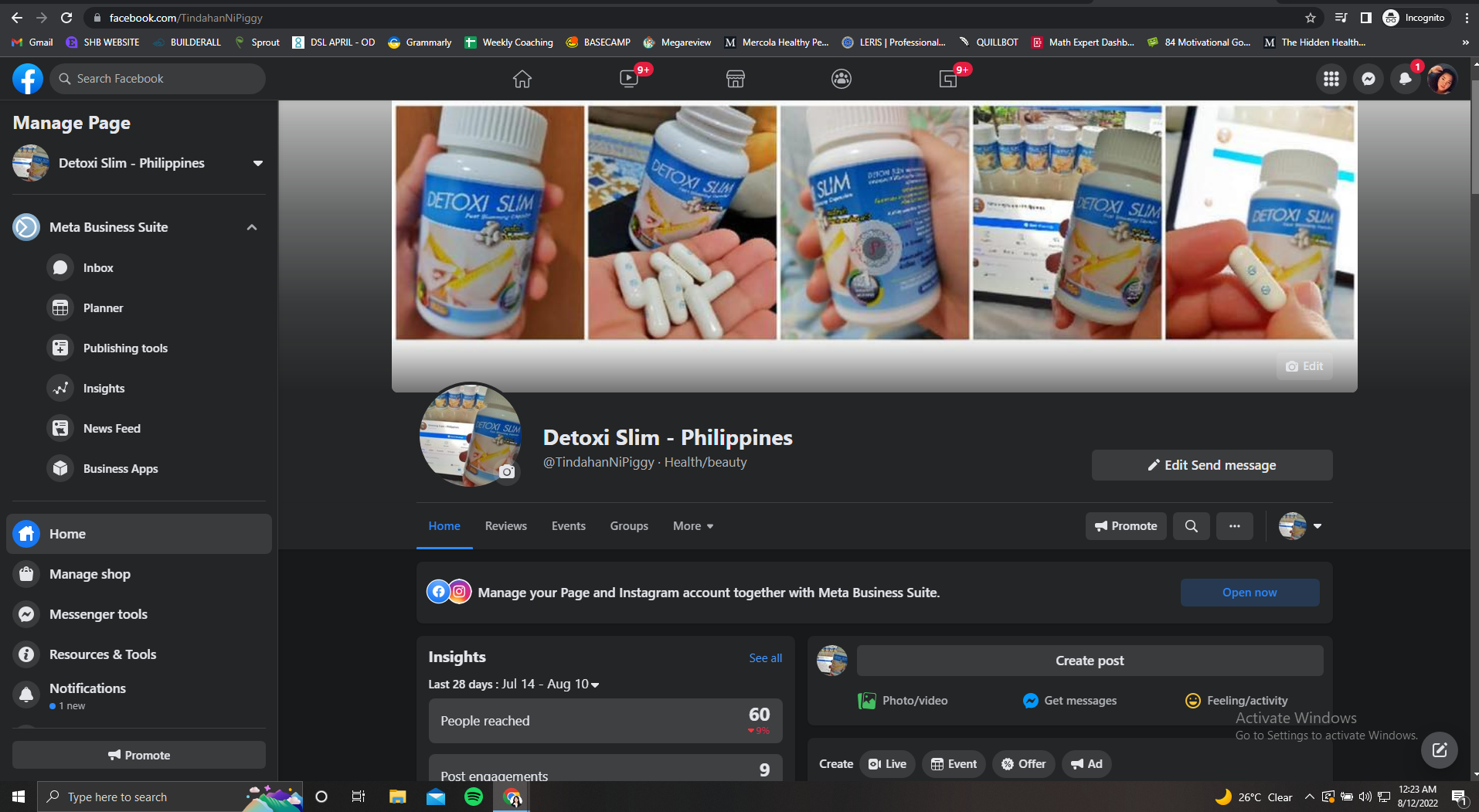Open Messenger from the top navigation
This screenshot has width=1479, height=812.
1368,78
